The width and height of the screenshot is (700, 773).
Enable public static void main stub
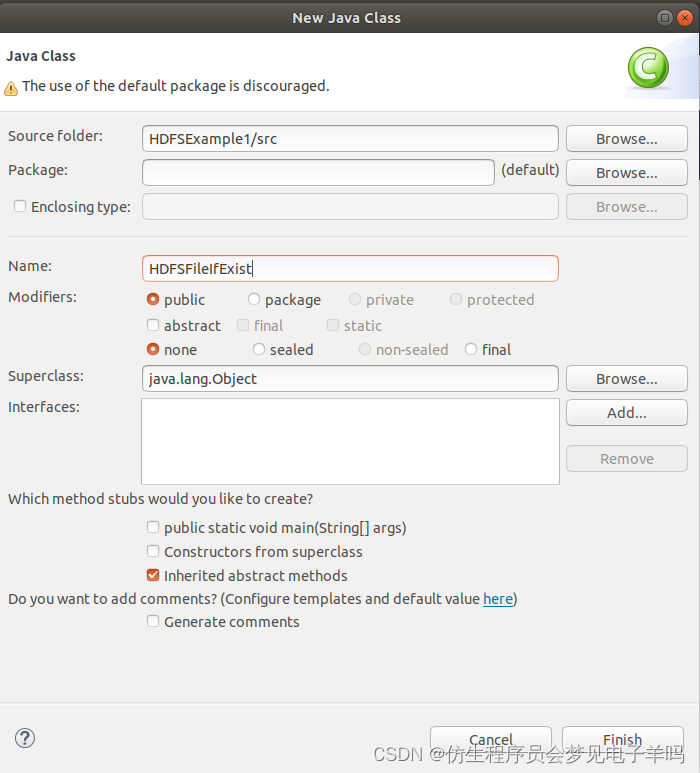point(153,527)
